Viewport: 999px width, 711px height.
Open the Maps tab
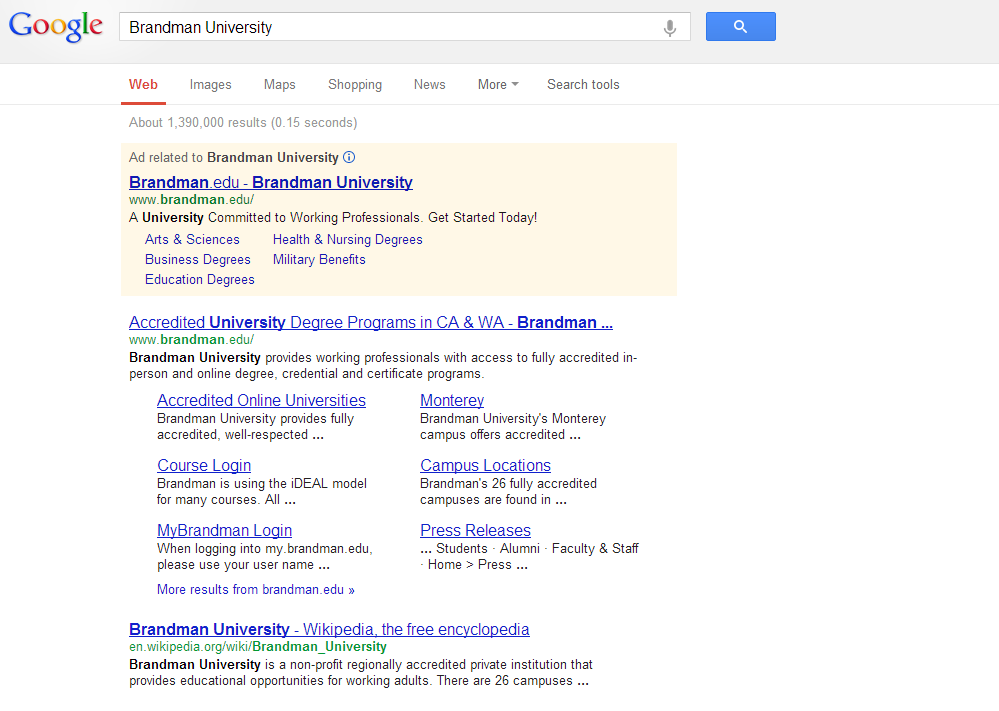280,84
